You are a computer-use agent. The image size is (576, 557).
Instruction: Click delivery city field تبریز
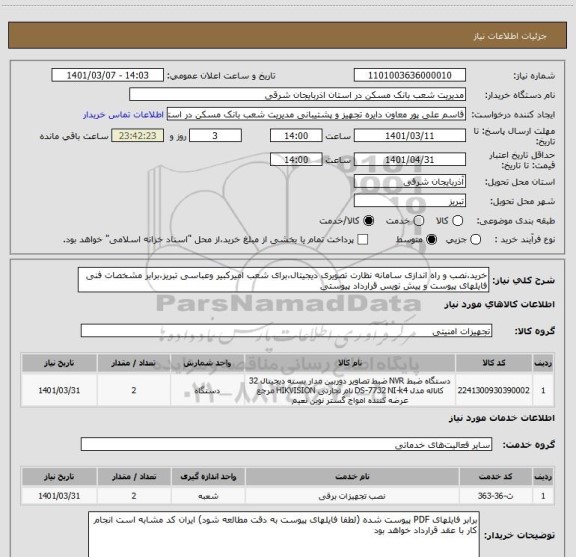410,201
